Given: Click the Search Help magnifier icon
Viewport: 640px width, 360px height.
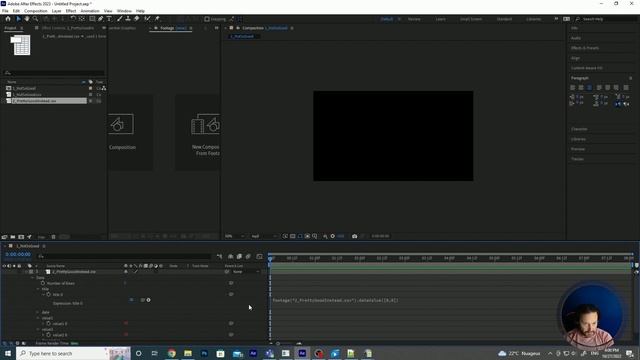Looking at the screenshot, I should [578, 19].
